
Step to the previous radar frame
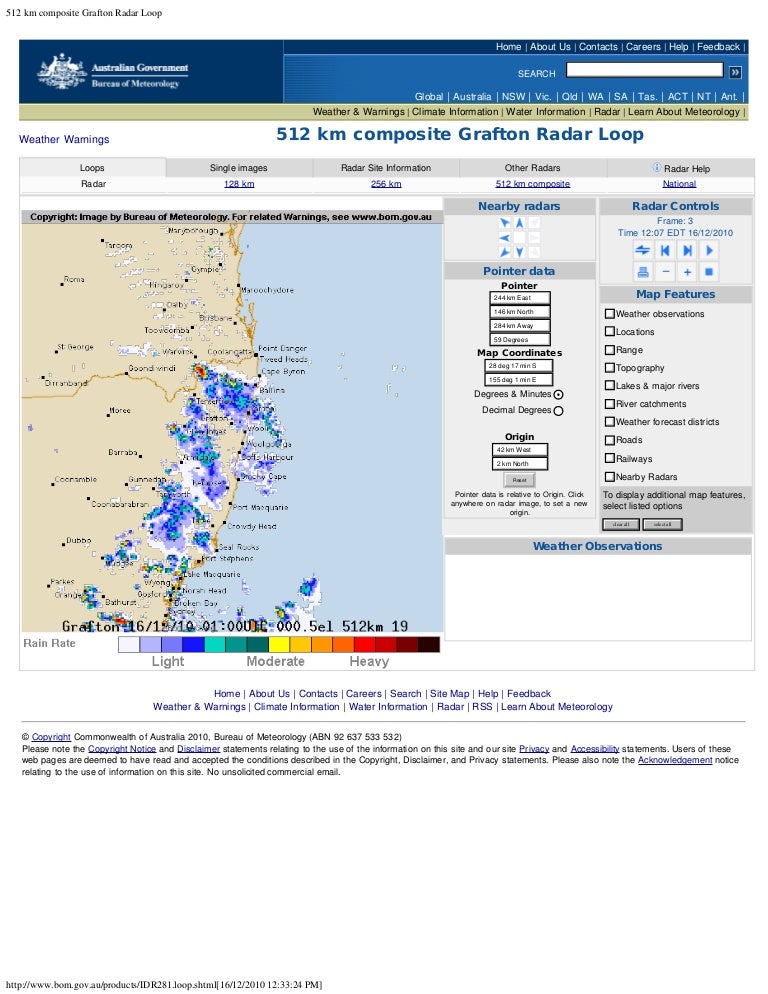[x=665, y=250]
